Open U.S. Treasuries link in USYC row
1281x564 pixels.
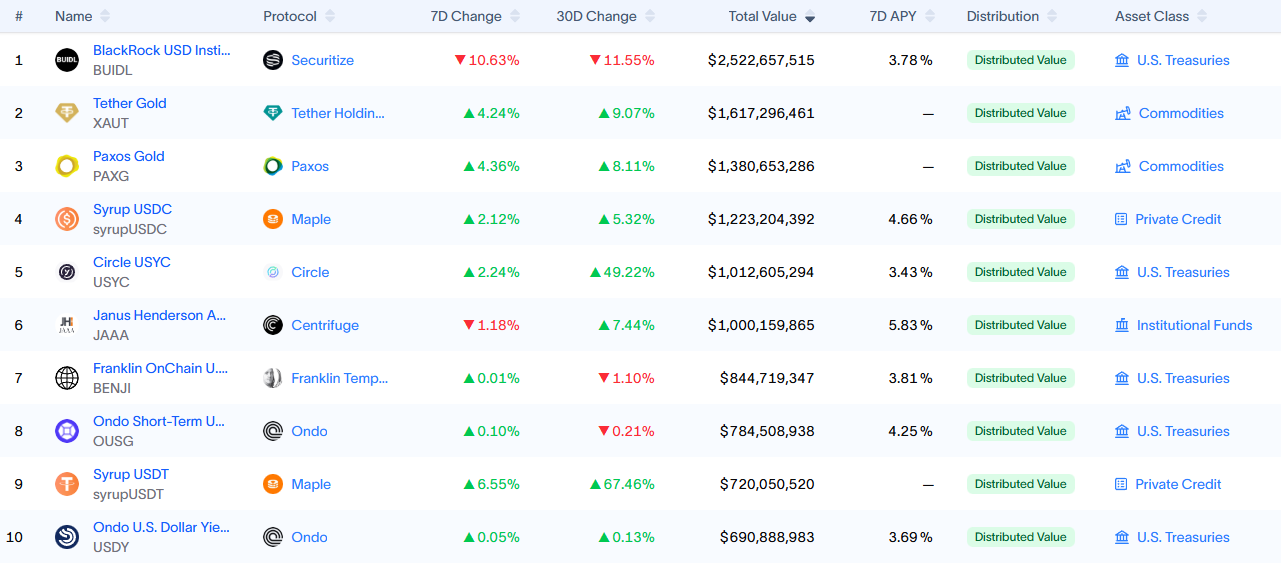tap(1183, 272)
